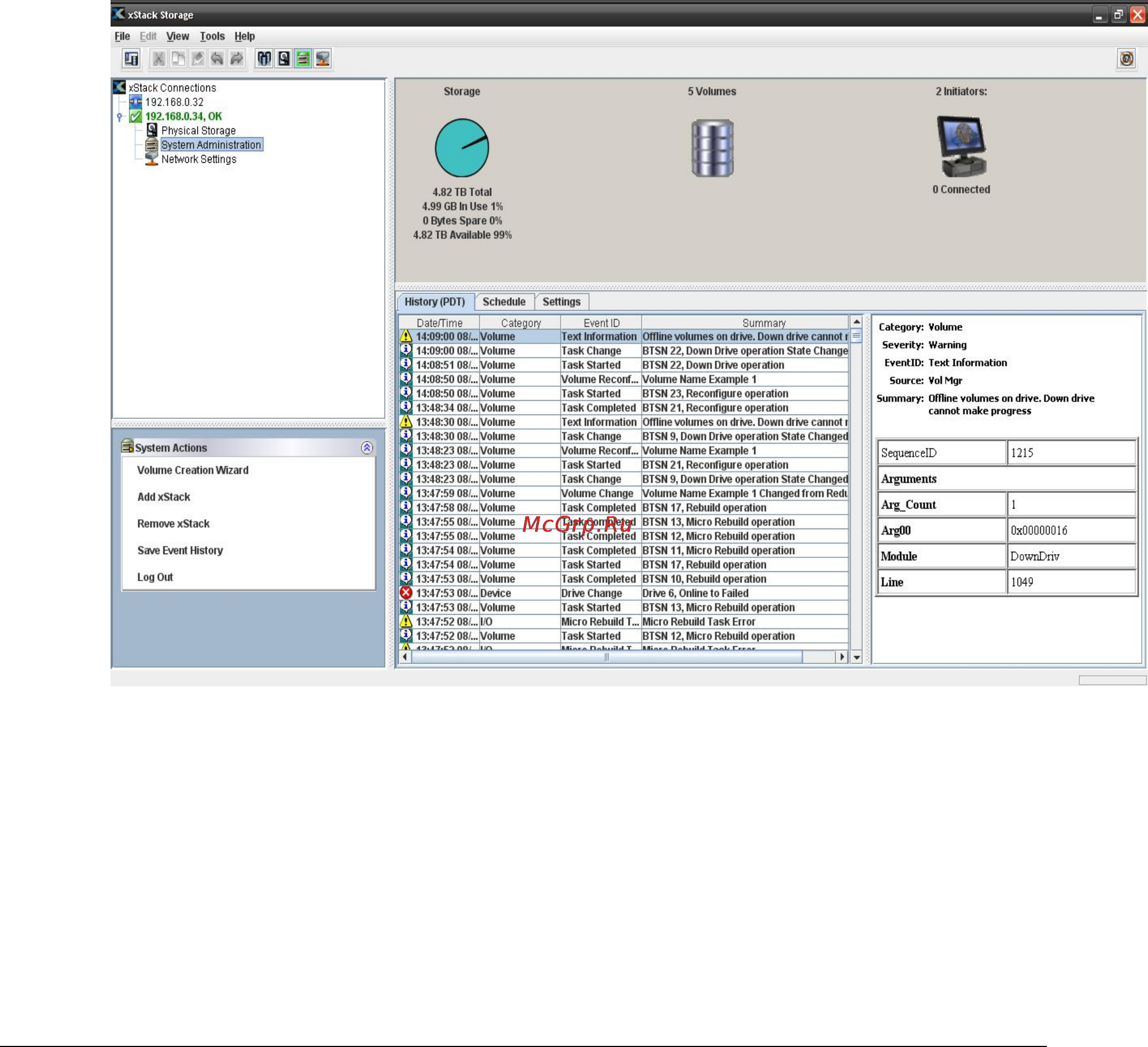This screenshot has width=1148, height=1047.
Task: Click the event list scroll-up arrow
Action: pyautogui.click(x=856, y=322)
